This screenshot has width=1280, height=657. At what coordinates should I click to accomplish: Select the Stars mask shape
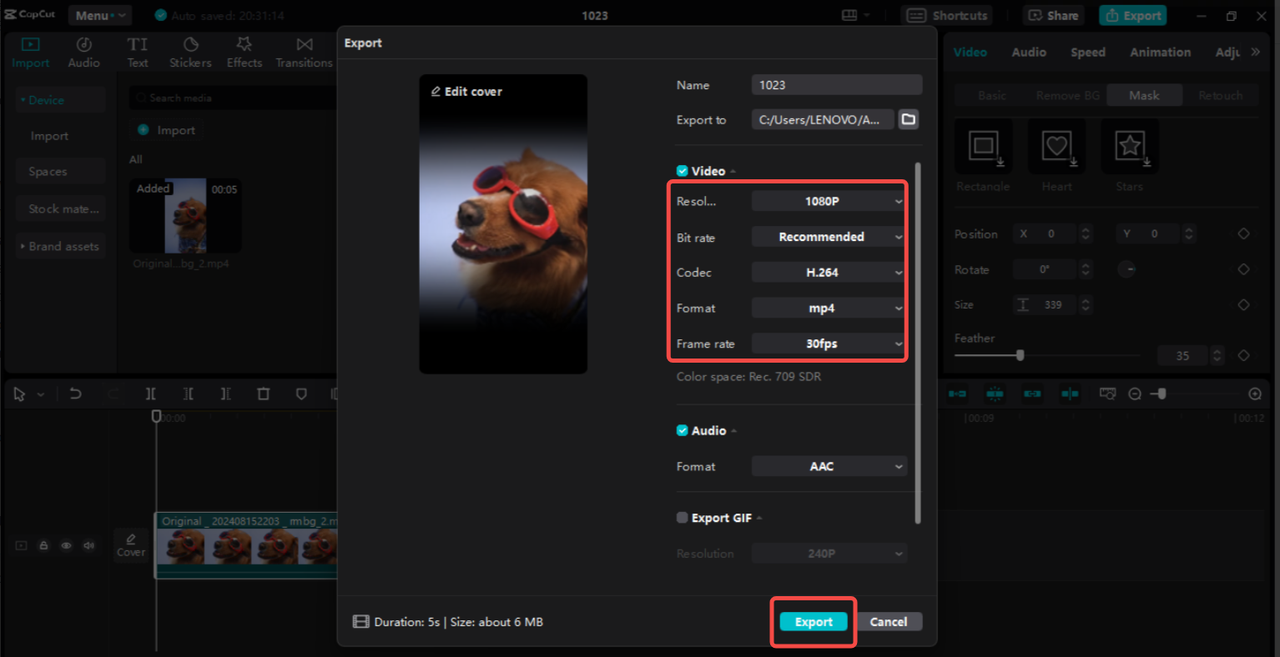[x=1130, y=147]
